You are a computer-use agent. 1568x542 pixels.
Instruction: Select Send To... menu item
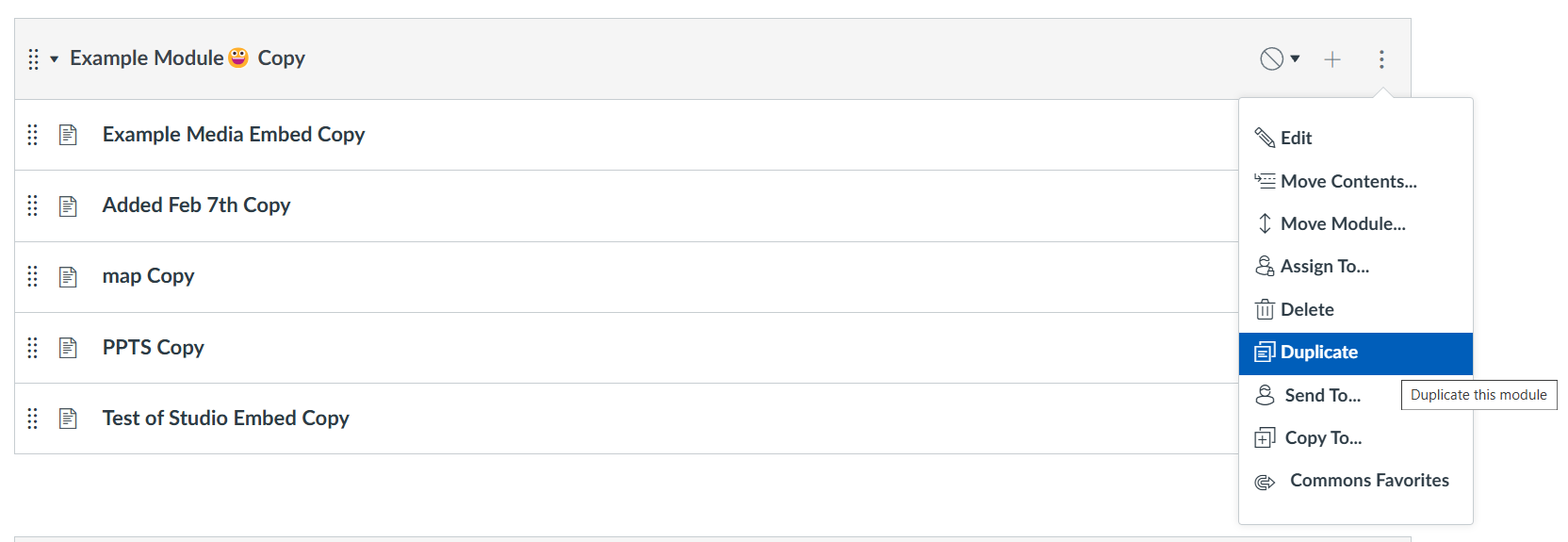tap(1321, 396)
